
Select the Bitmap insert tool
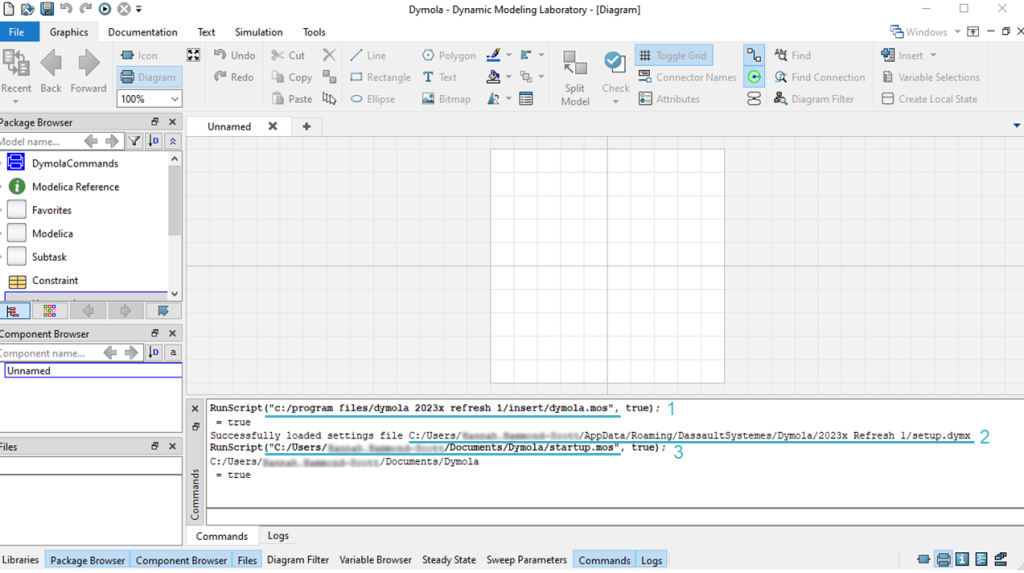[x=446, y=99]
